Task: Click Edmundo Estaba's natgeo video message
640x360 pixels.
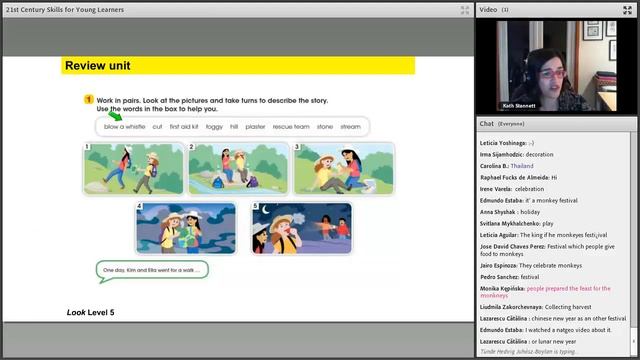Action: [546, 330]
